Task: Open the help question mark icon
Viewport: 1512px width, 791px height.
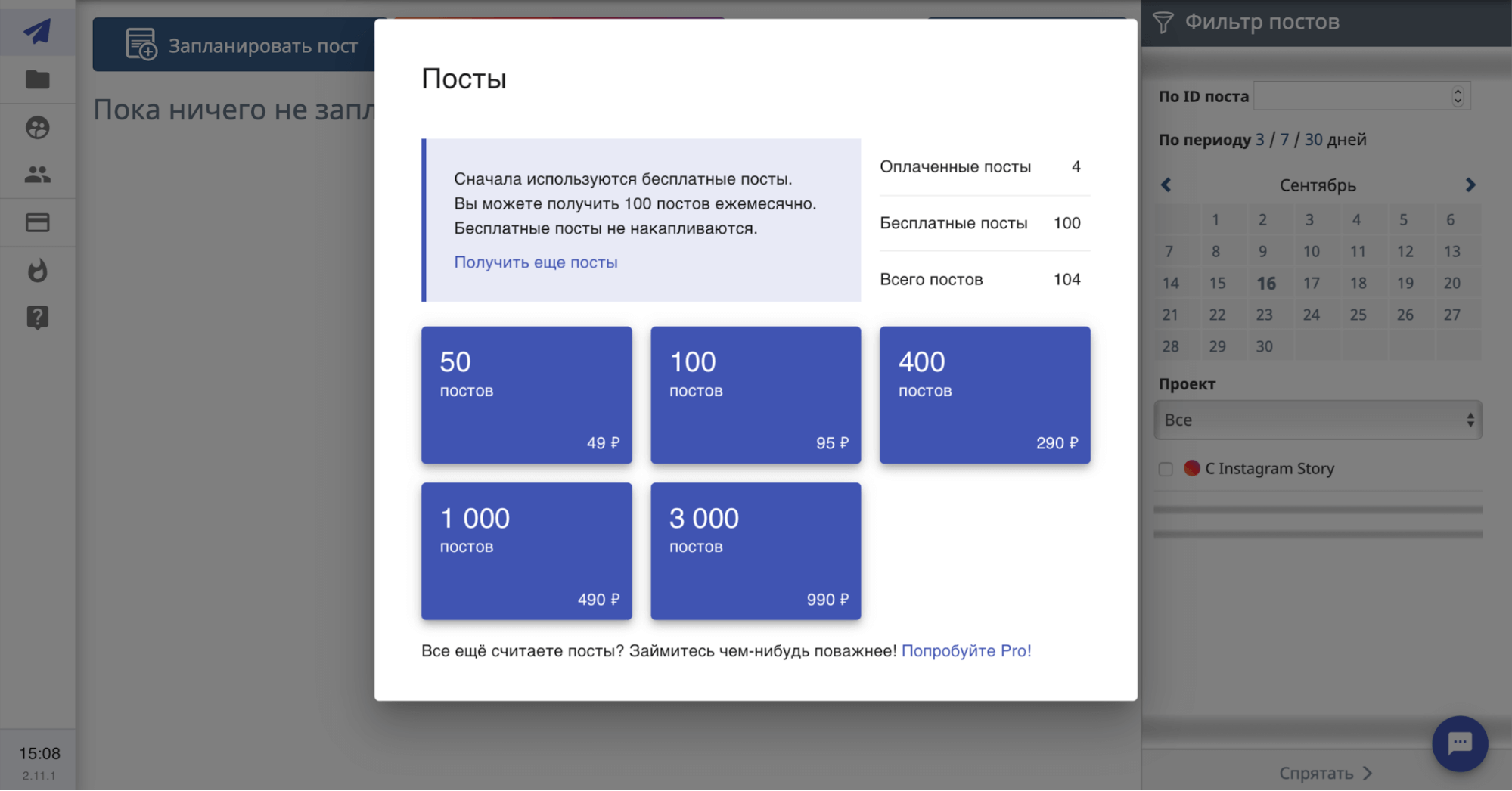Action: 37,317
